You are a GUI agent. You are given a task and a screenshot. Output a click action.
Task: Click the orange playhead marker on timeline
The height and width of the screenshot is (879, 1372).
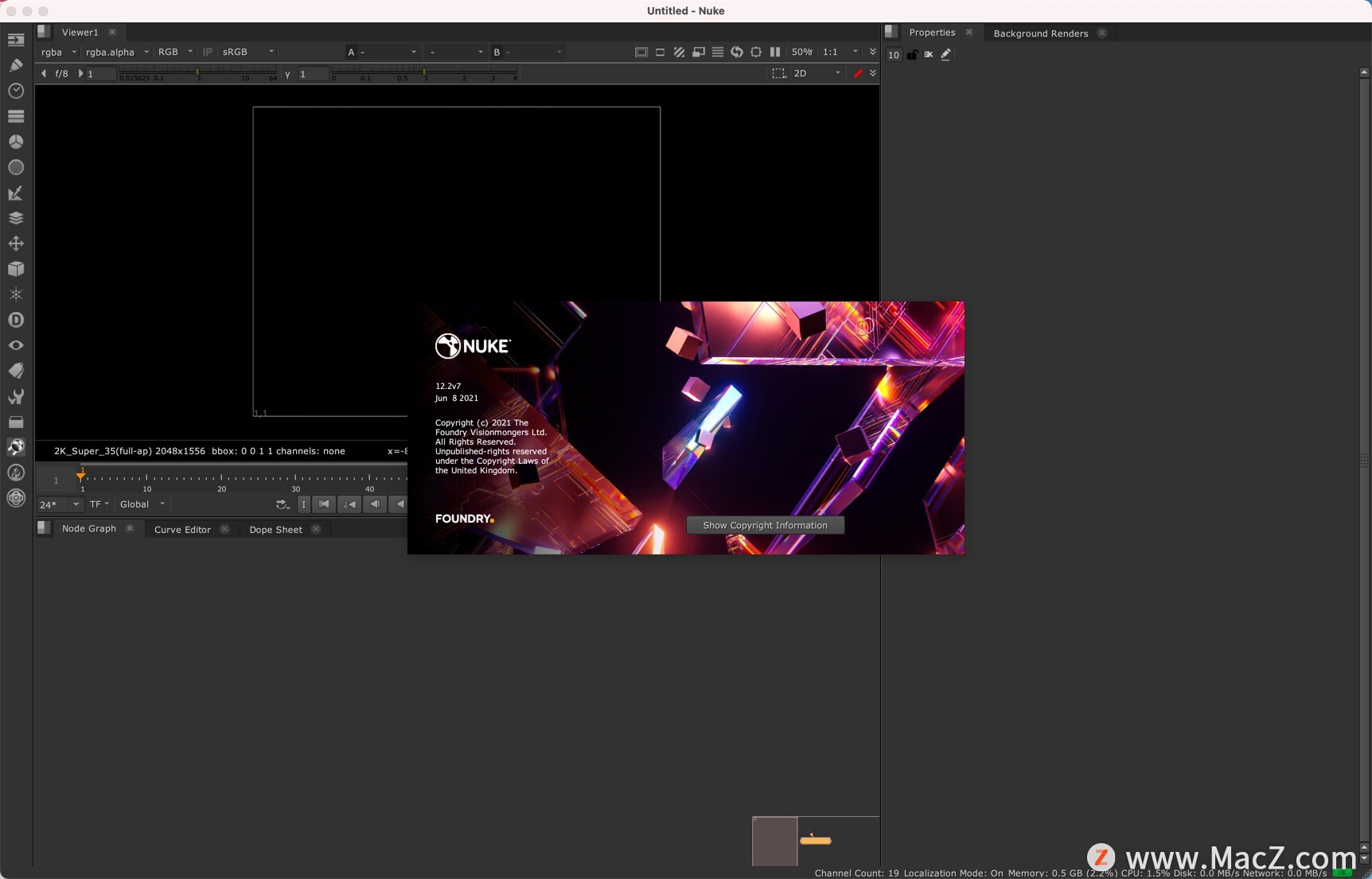[80, 474]
